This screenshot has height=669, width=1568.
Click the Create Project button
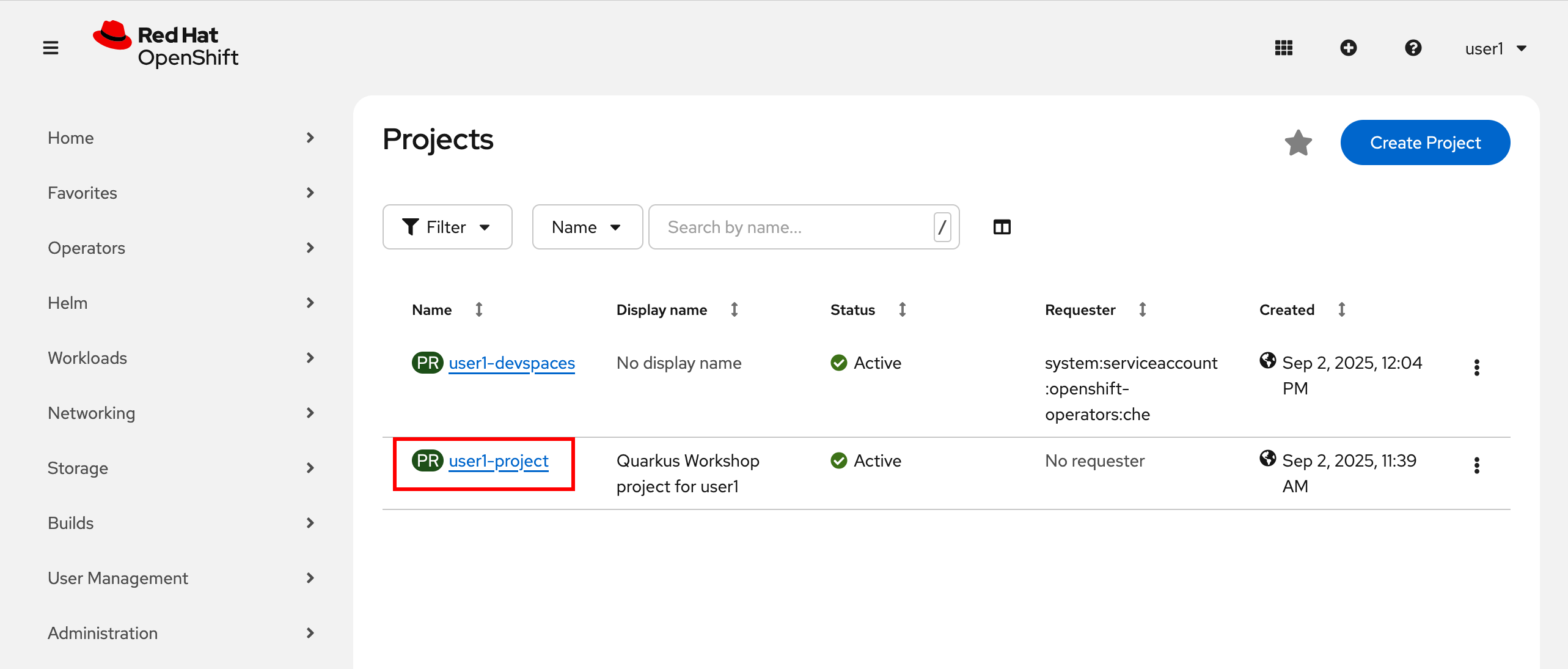(x=1424, y=143)
